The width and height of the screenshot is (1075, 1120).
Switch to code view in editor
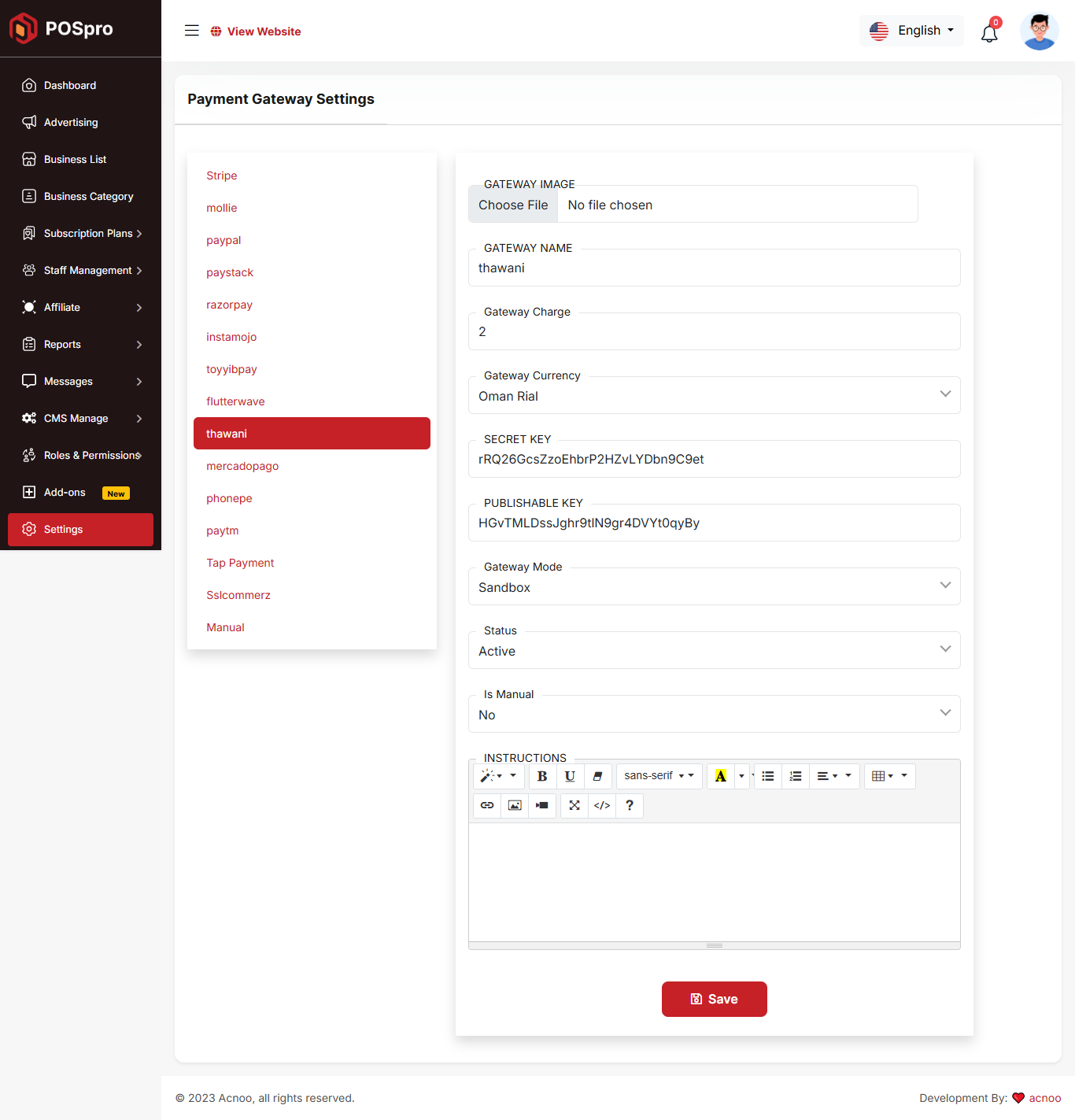point(602,805)
